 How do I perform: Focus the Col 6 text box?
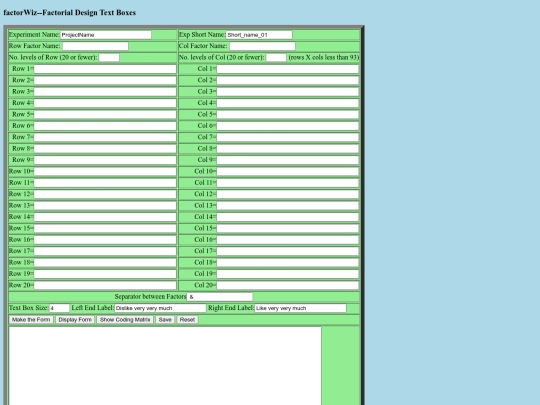(288, 126)
